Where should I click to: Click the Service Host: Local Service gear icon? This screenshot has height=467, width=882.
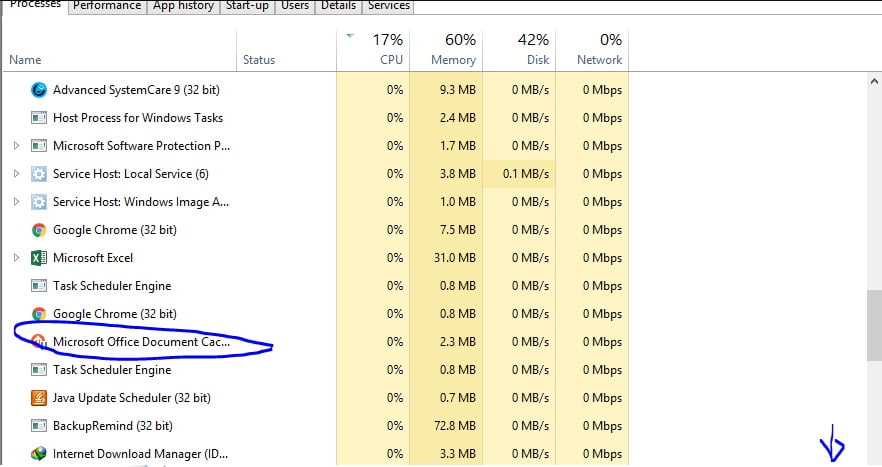point(39,174)
